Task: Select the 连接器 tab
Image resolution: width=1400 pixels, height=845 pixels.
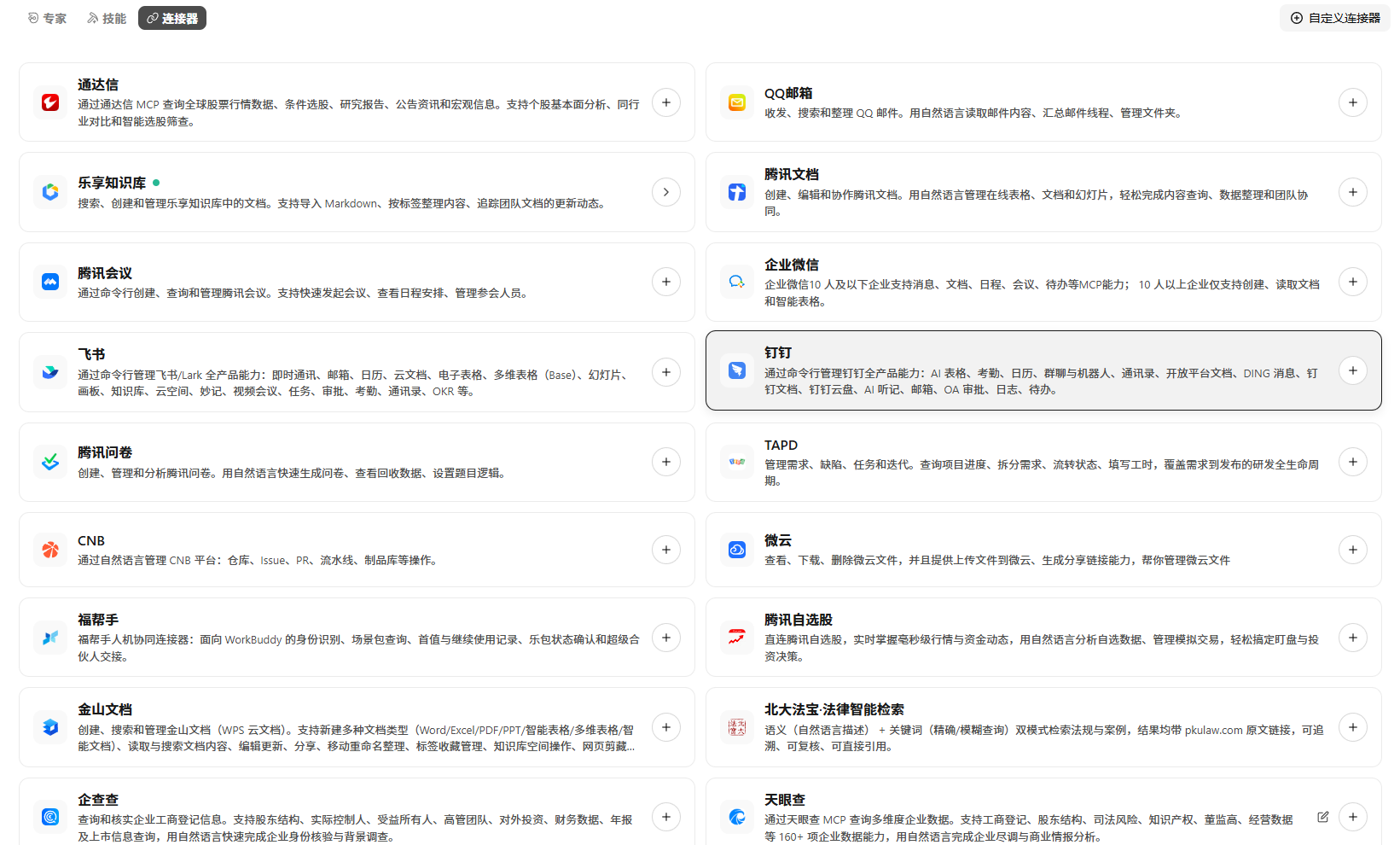Action: (x=172, y=18)
